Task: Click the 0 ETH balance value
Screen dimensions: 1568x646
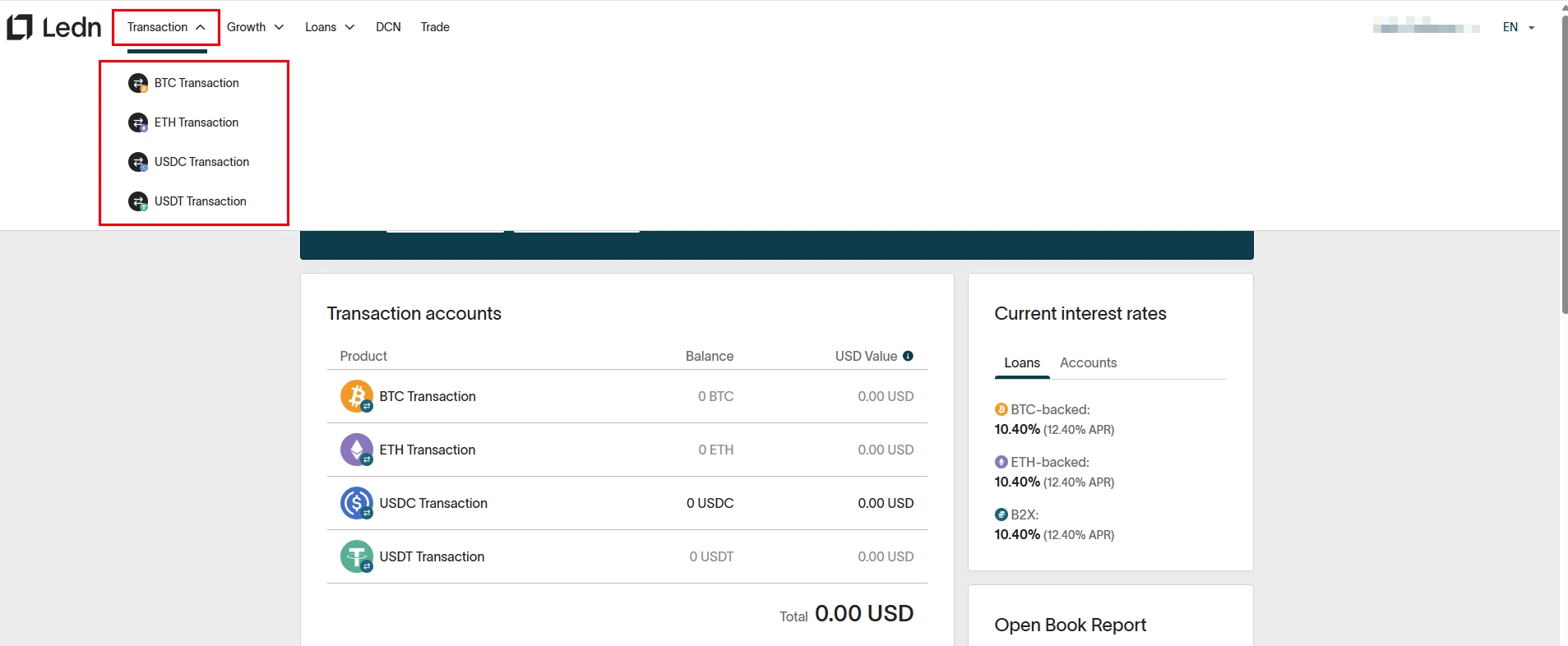Action: (716, 450)
